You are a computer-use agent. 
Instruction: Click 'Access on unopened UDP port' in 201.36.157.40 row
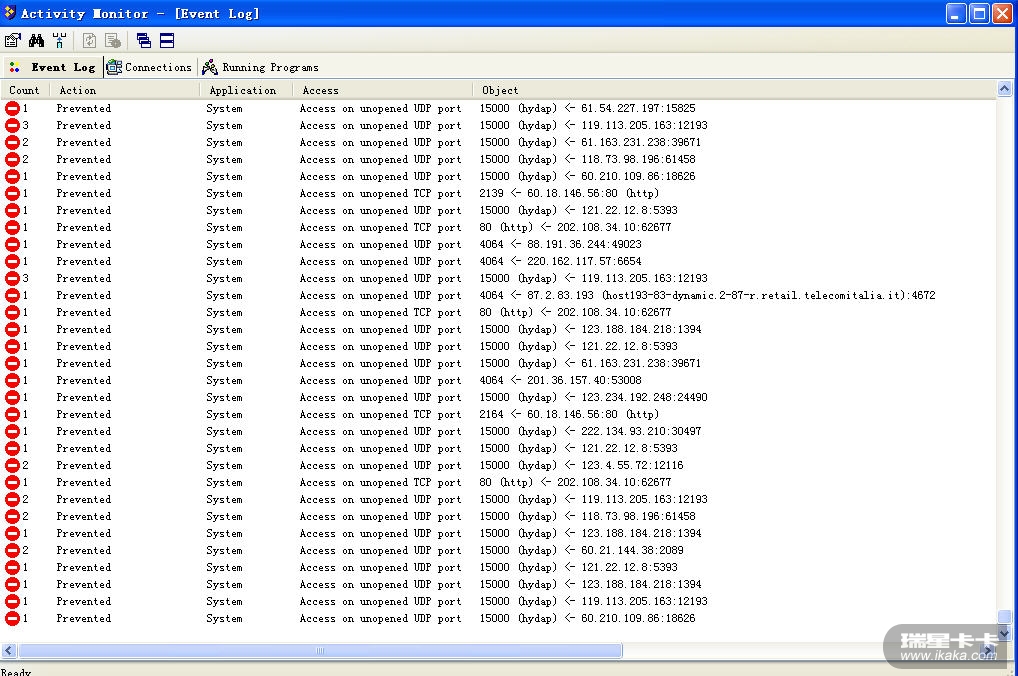click(380, 381)
